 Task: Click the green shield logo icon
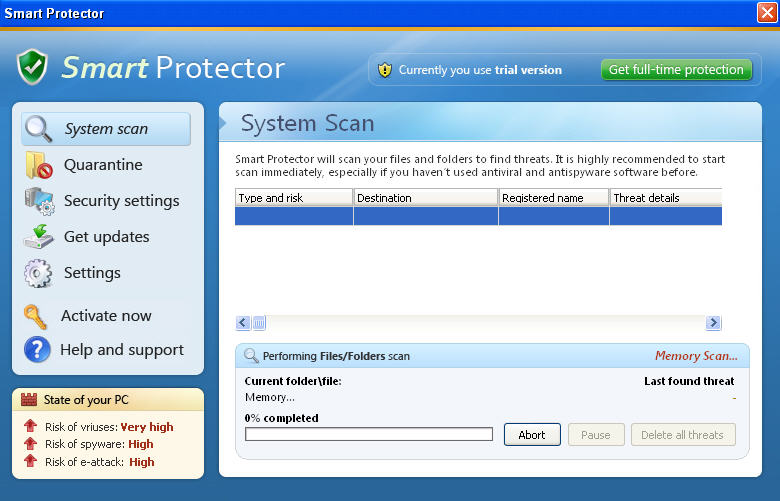pyautogui.click(x=32, y=67)
